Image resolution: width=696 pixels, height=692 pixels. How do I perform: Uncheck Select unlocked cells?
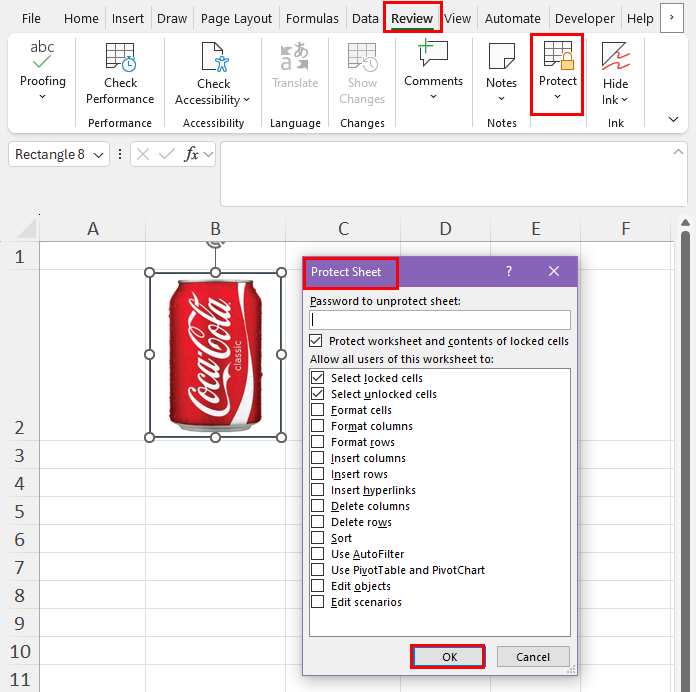coord(317,394)
